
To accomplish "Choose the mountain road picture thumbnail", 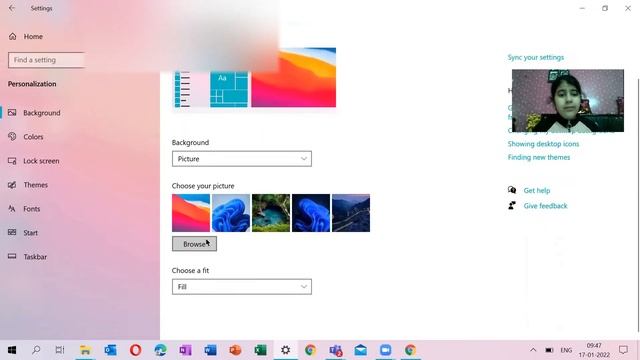I will 351,213.
